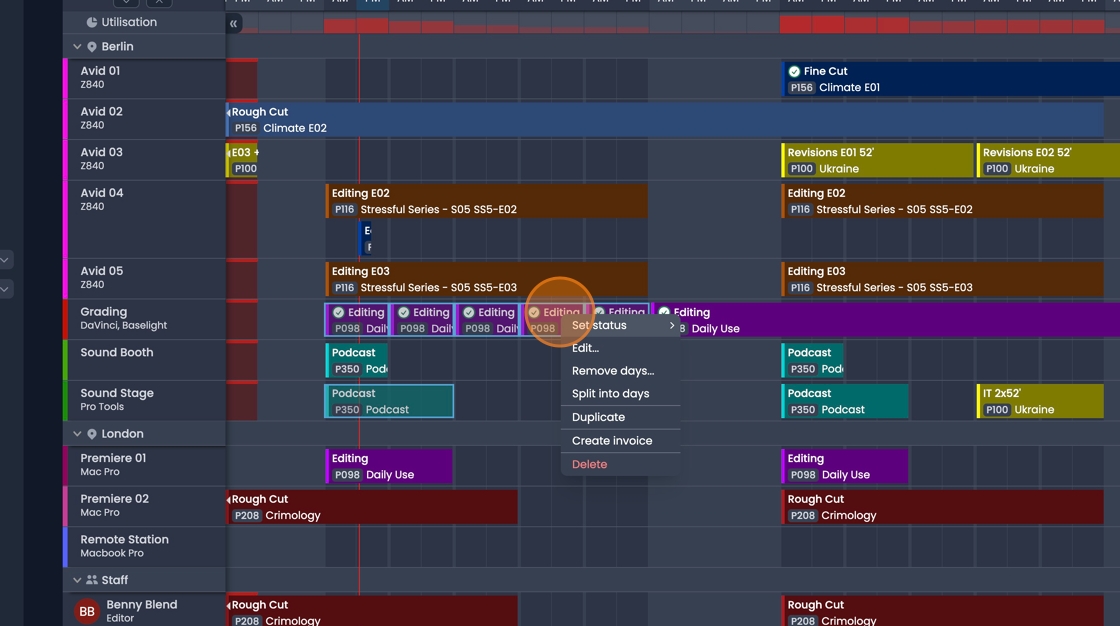The height and width of the screenshot is (626, 1120).
Task: Click the magenta color bar of Avid 01
Action: [66, 78]
